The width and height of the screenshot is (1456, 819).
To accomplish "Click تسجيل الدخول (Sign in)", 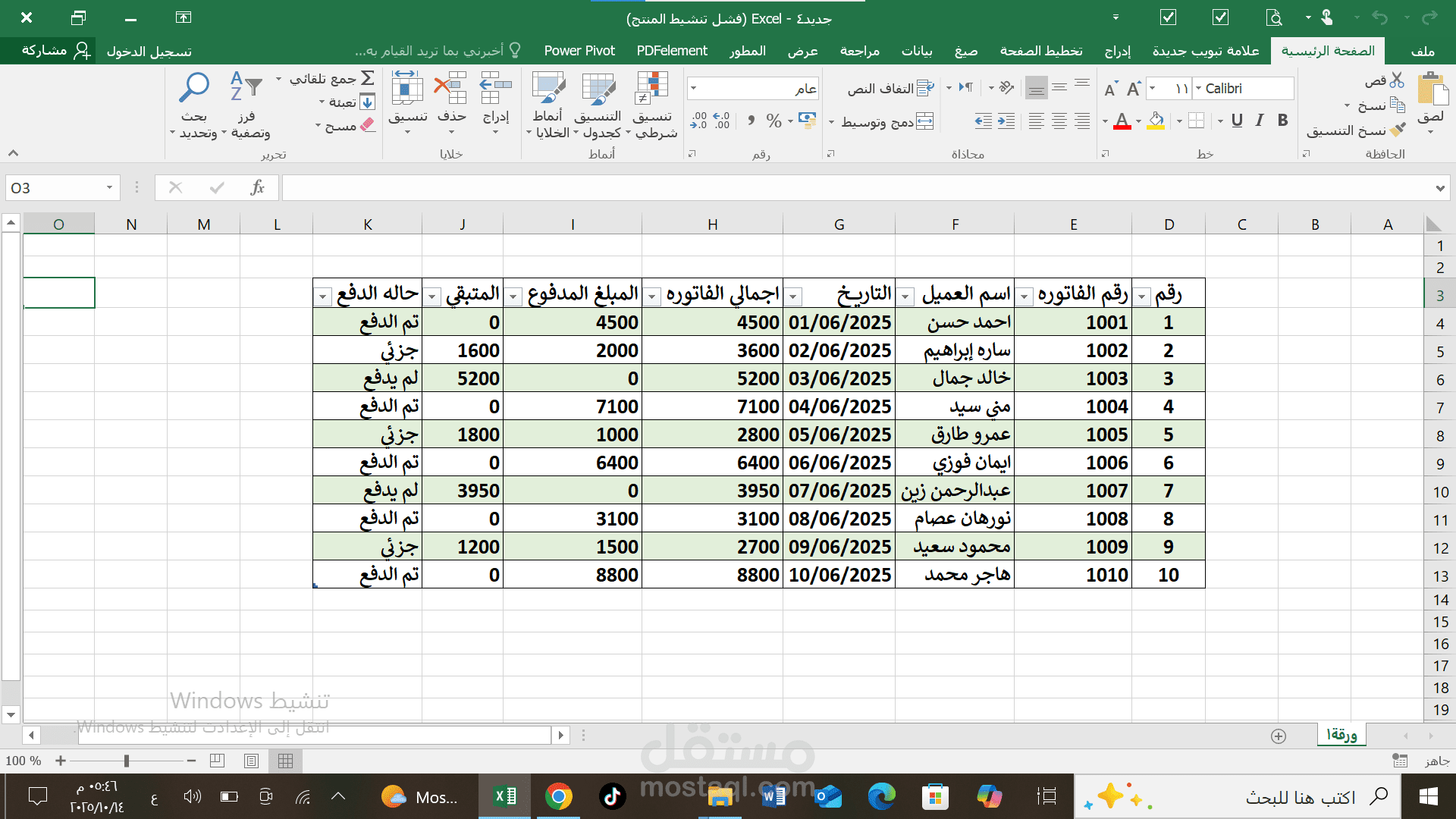I will (149, 52).
